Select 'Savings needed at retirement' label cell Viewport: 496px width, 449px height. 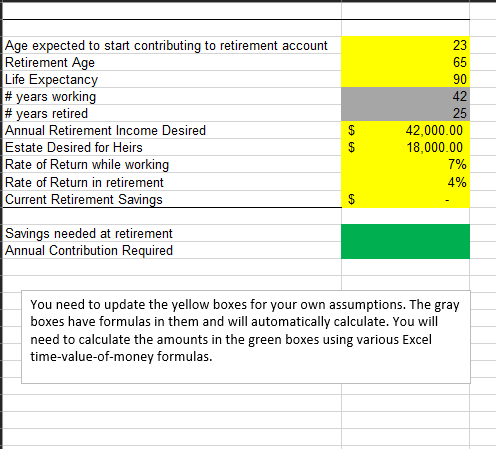172,233
